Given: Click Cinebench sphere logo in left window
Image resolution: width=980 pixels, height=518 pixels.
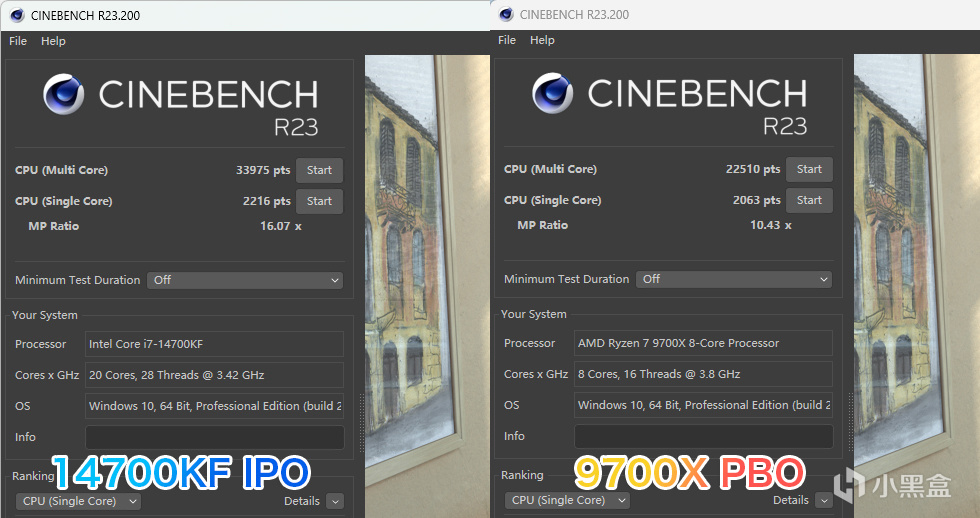Looking at the screenshot, I should (x=63, y=94).
